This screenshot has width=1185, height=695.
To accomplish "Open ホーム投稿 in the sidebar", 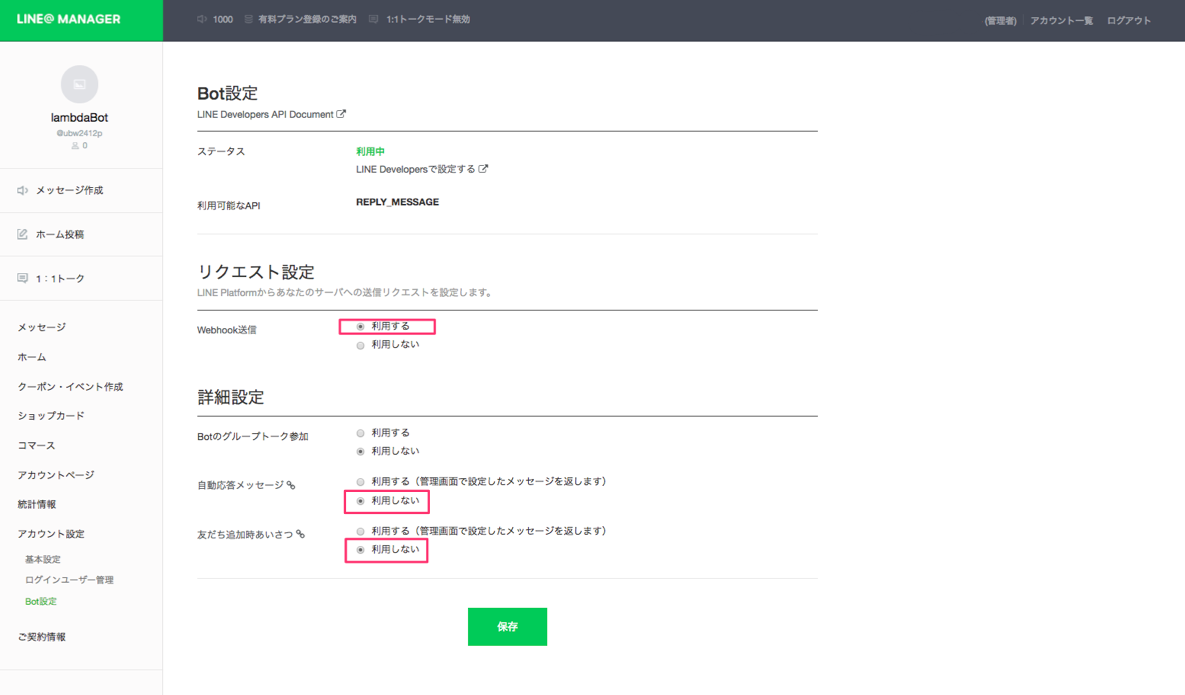I will pyautogui.click(x=60, y=234).
